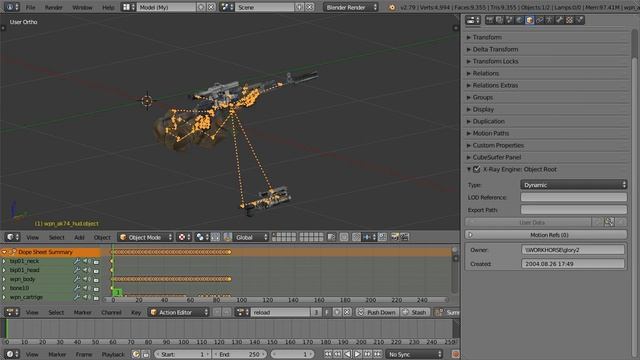Open the Texture properties tab
The width and height of the screenshot is (640, 360).
click(569, 20)
